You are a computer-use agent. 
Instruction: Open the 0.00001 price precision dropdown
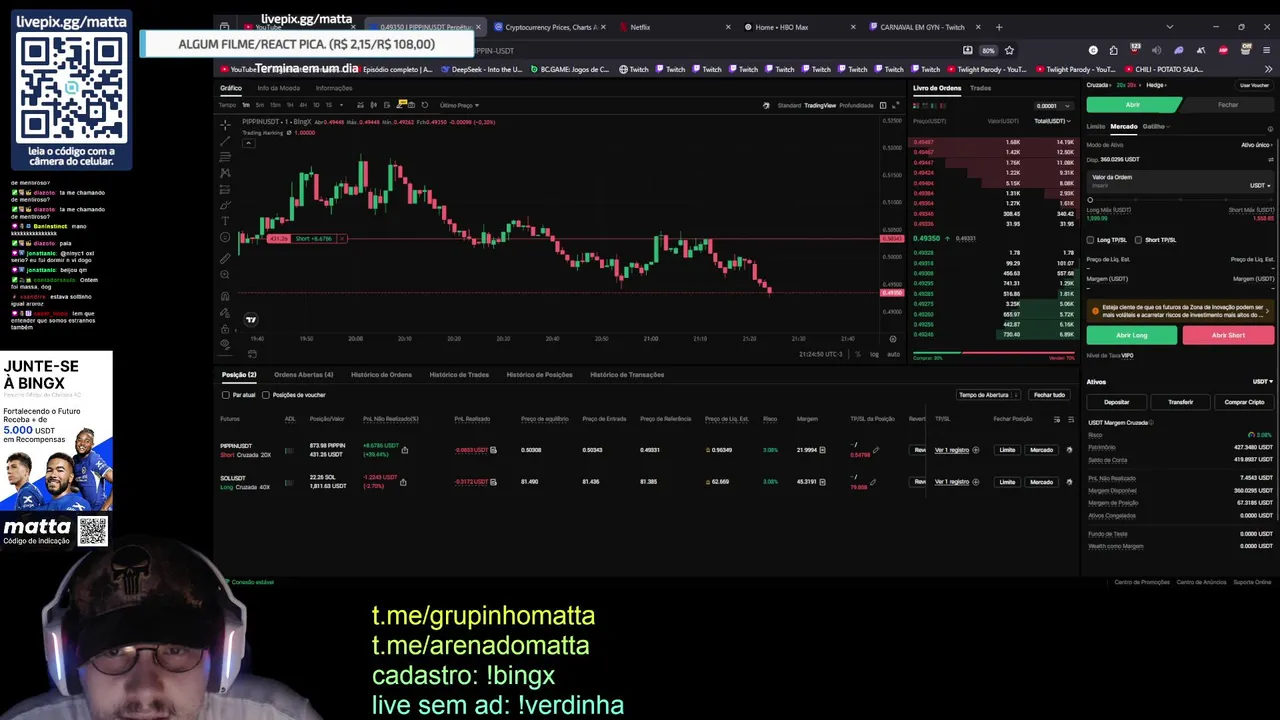(x=1053, y=106)
